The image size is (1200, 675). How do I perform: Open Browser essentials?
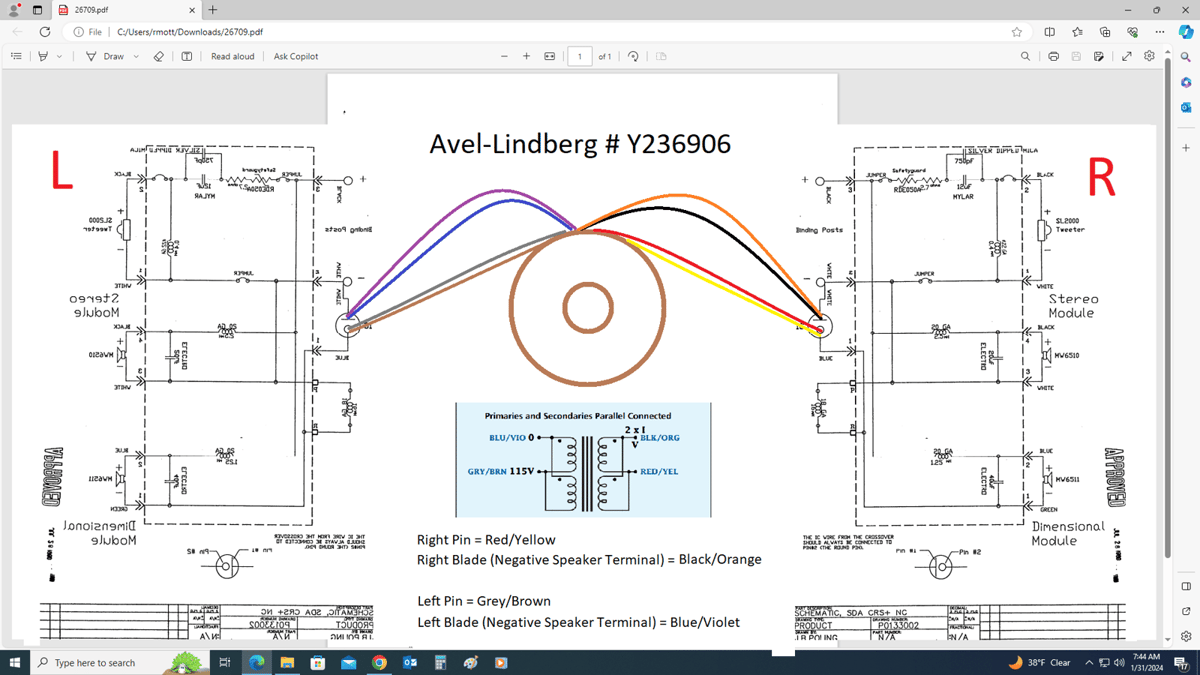(1132, 32)
